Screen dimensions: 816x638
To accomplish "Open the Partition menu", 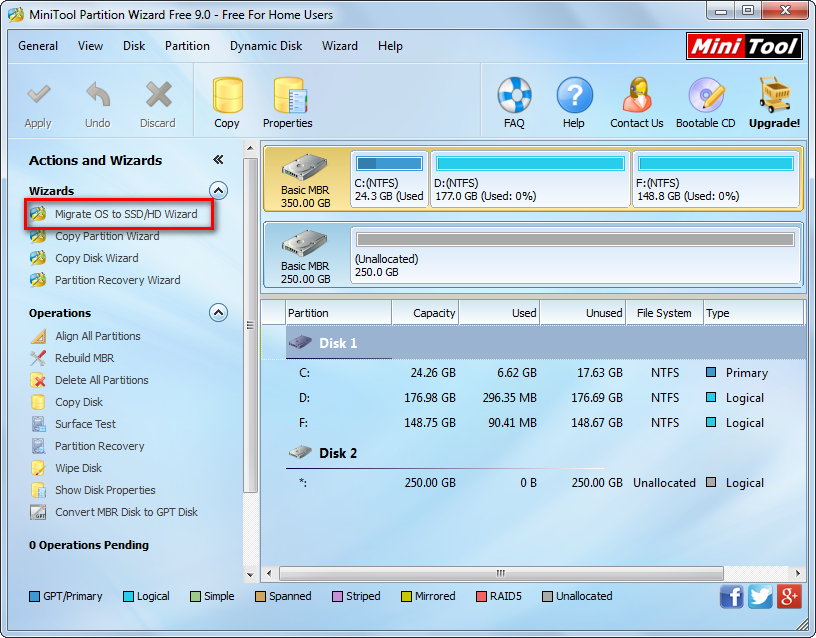I will [x=187, y=46].
